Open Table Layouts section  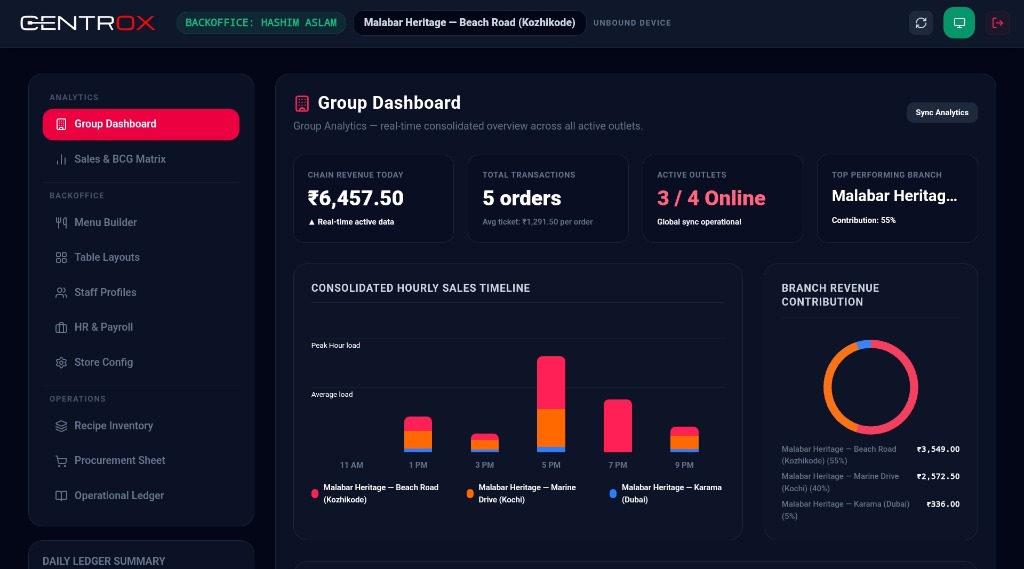141,257
